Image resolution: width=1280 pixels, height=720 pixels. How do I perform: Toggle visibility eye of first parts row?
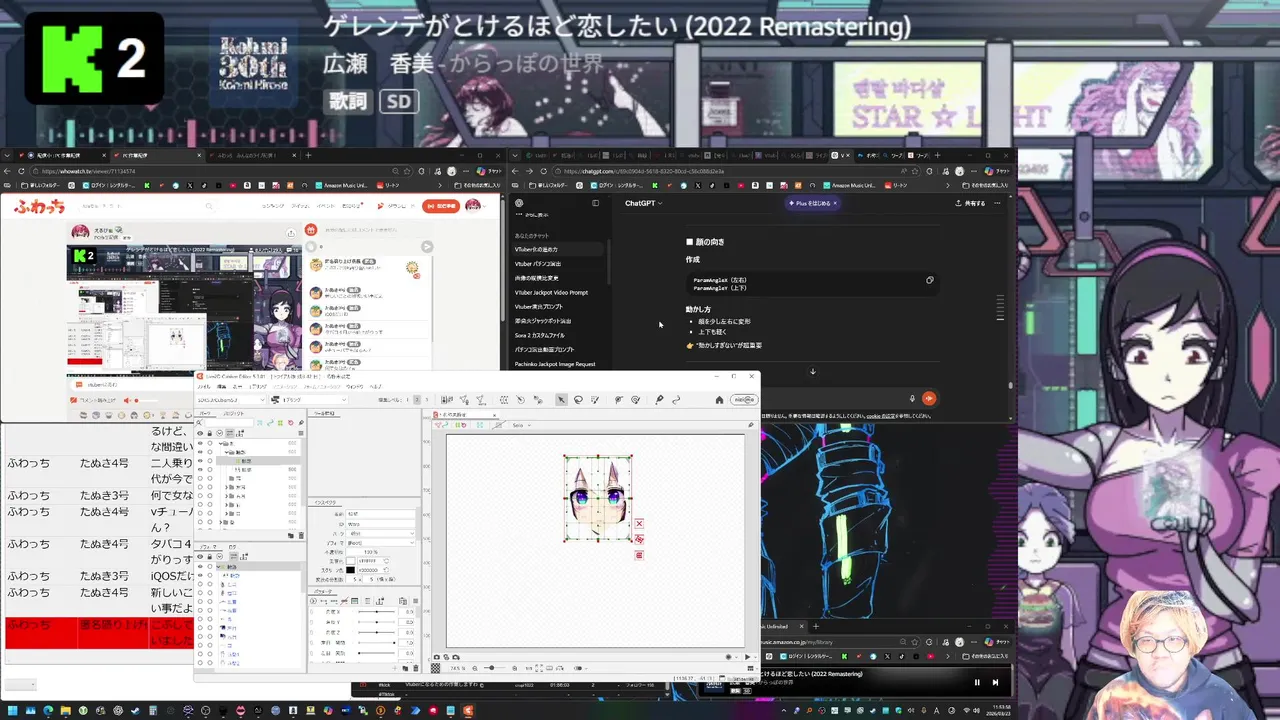coord(200,443)
